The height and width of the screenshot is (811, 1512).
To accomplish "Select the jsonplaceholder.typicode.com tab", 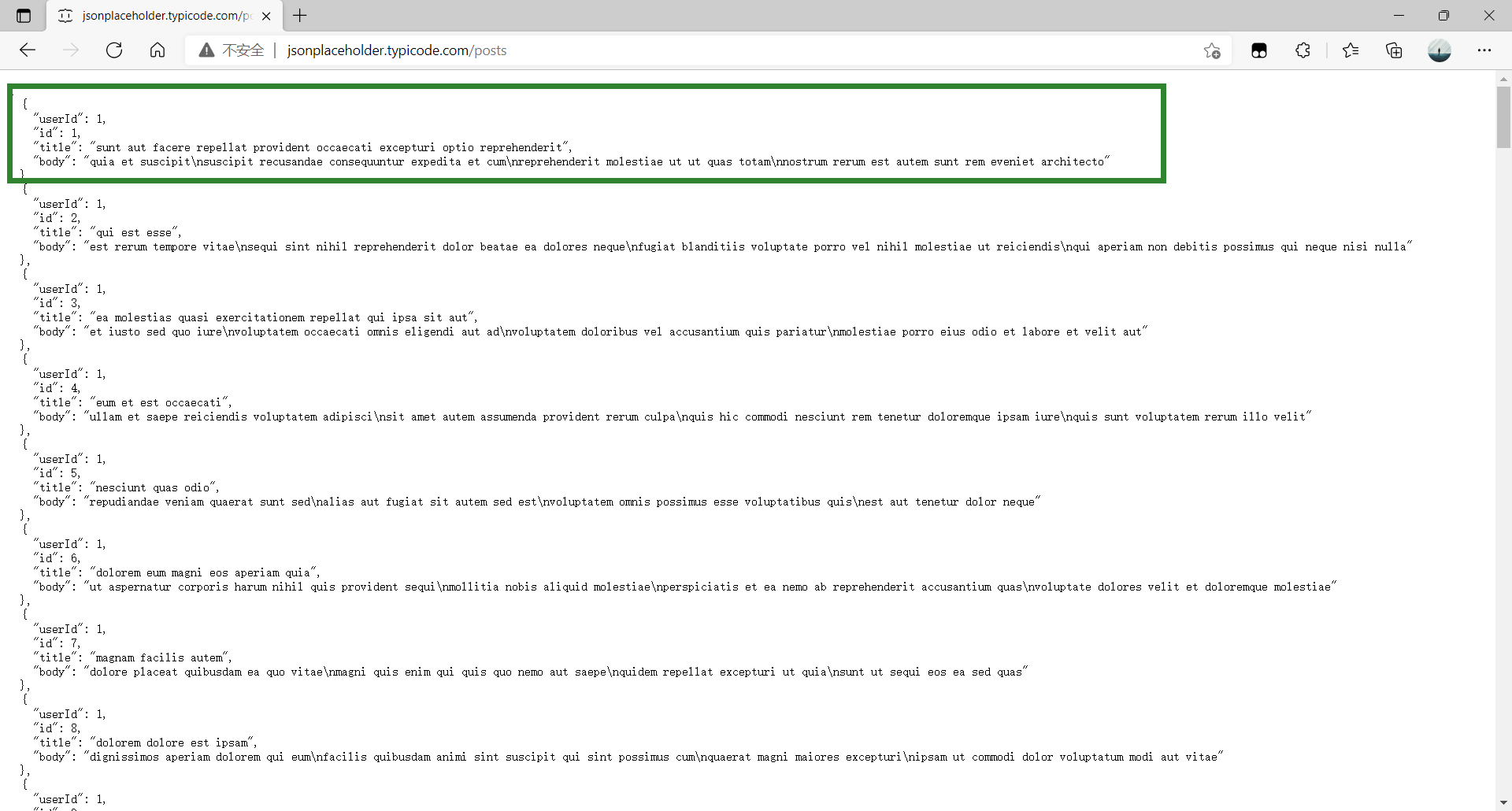I will point(165,16).
